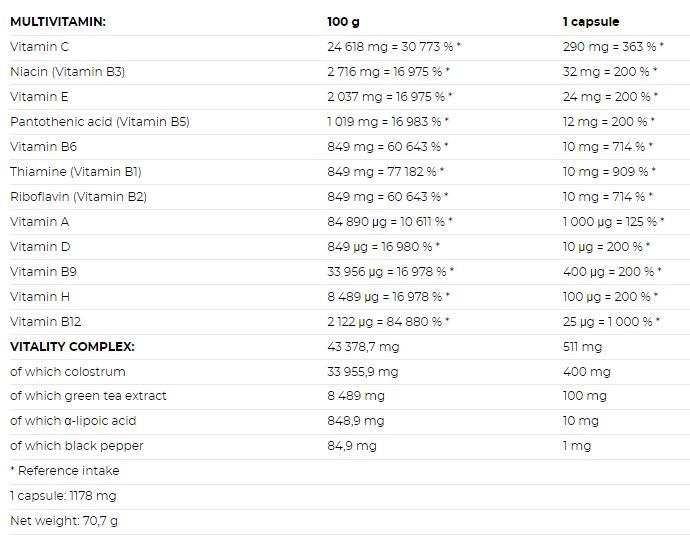Select the Pantothenic acid (Vitamin B5) label
This screenshot has height=550, width=690.
[x=99, y=121]
